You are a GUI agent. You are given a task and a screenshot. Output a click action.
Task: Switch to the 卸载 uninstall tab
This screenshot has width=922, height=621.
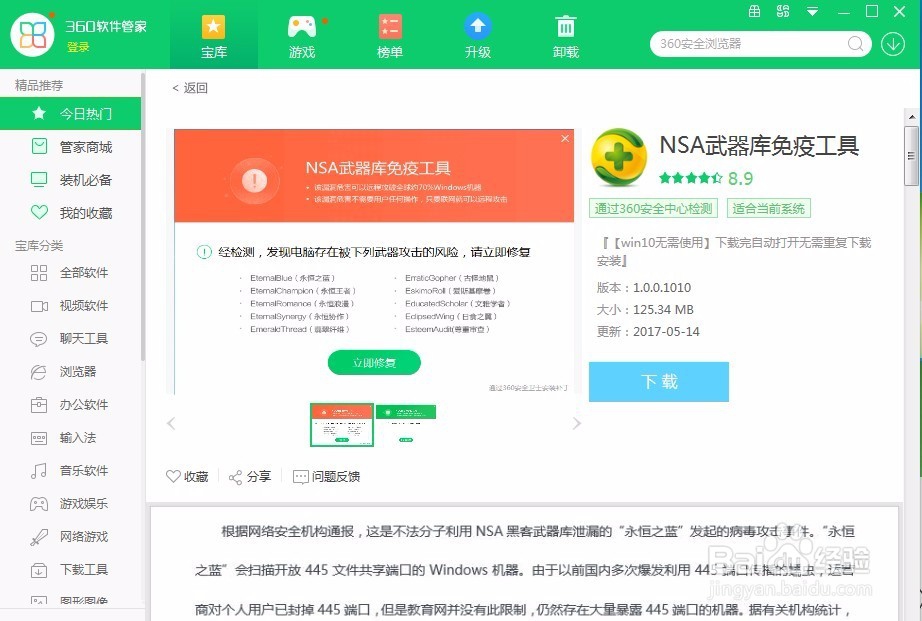coord(565,34)
